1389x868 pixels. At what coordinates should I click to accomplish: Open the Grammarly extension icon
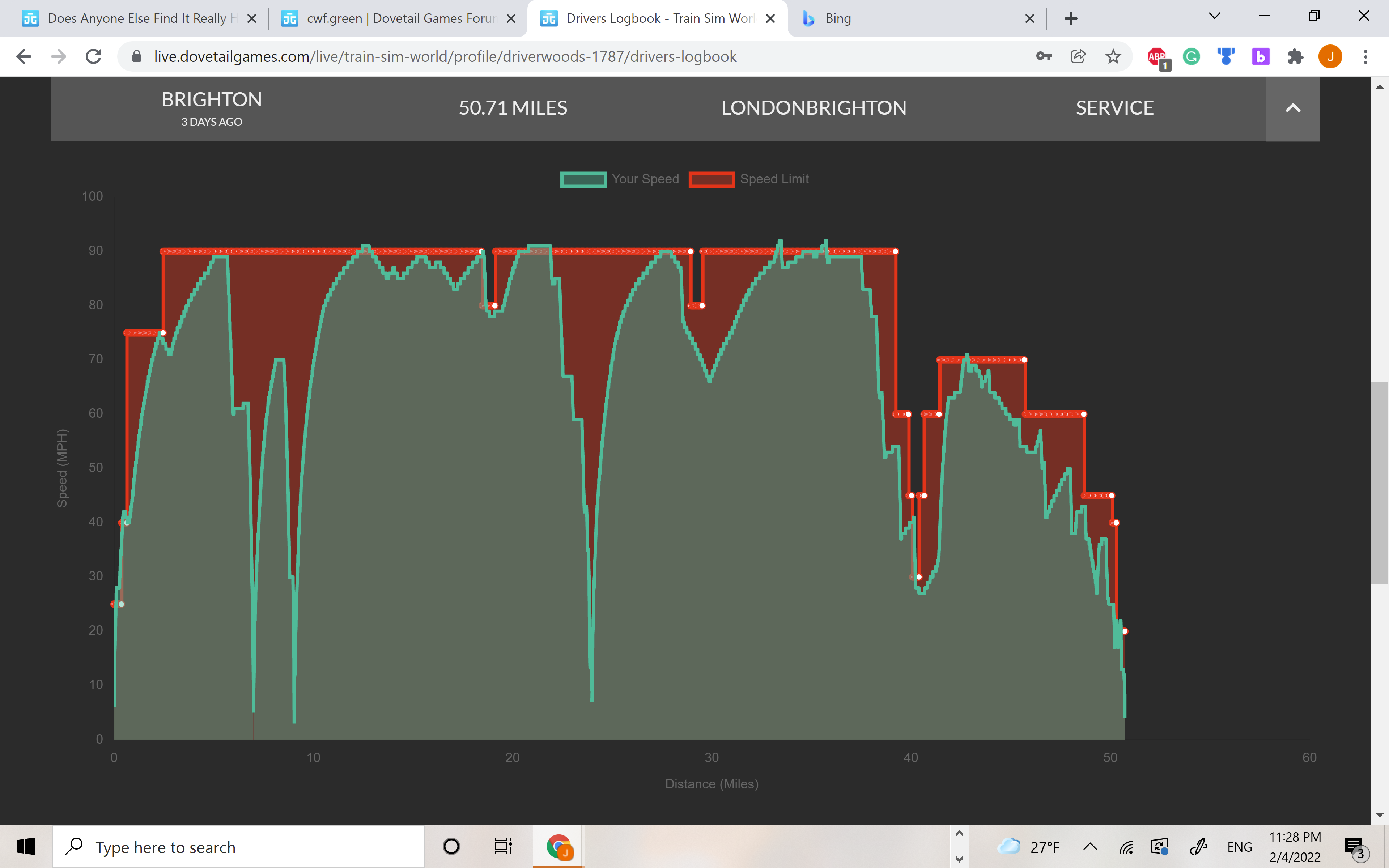[x=1192, y=57]
